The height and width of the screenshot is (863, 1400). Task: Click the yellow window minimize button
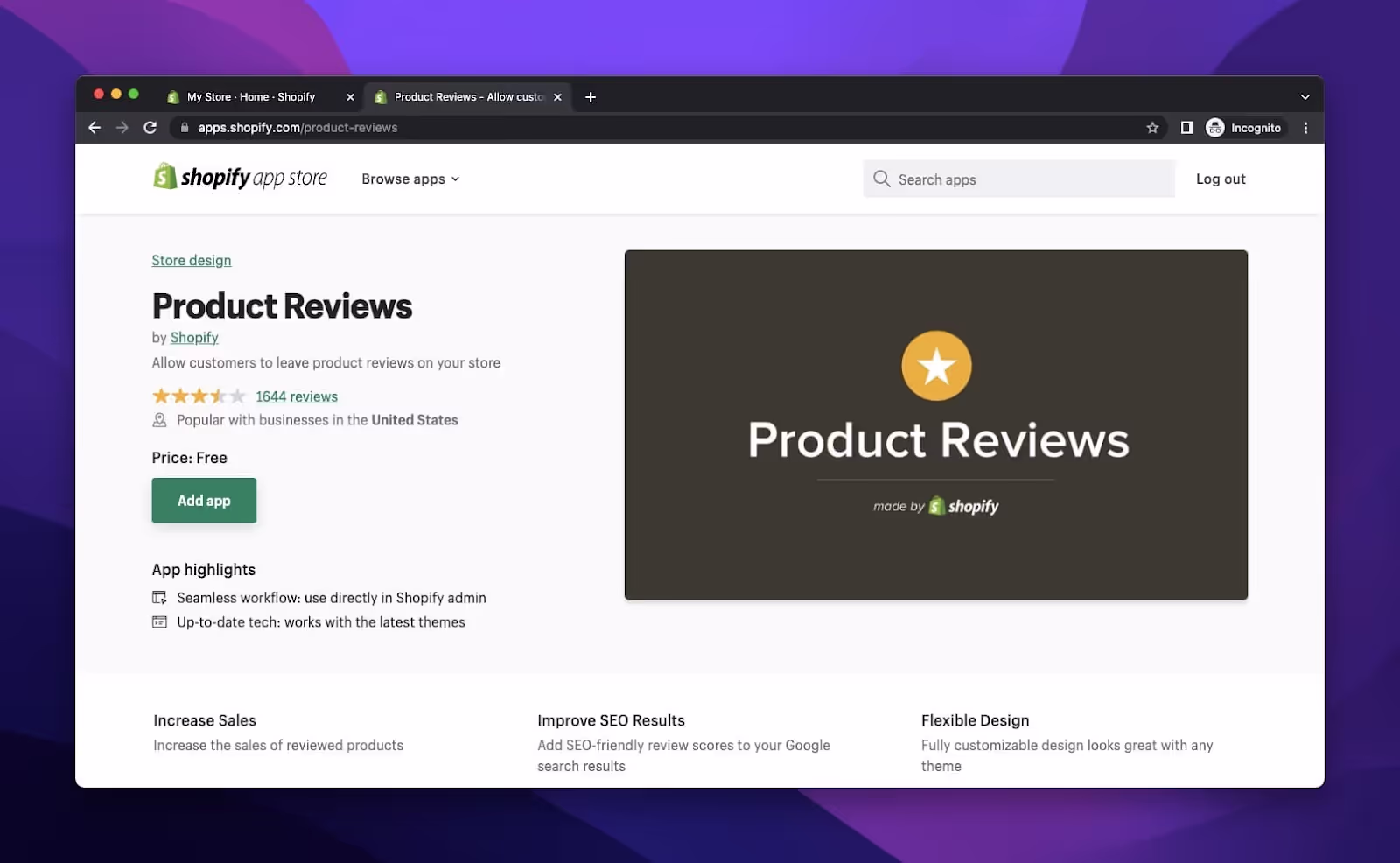point(116,95)
